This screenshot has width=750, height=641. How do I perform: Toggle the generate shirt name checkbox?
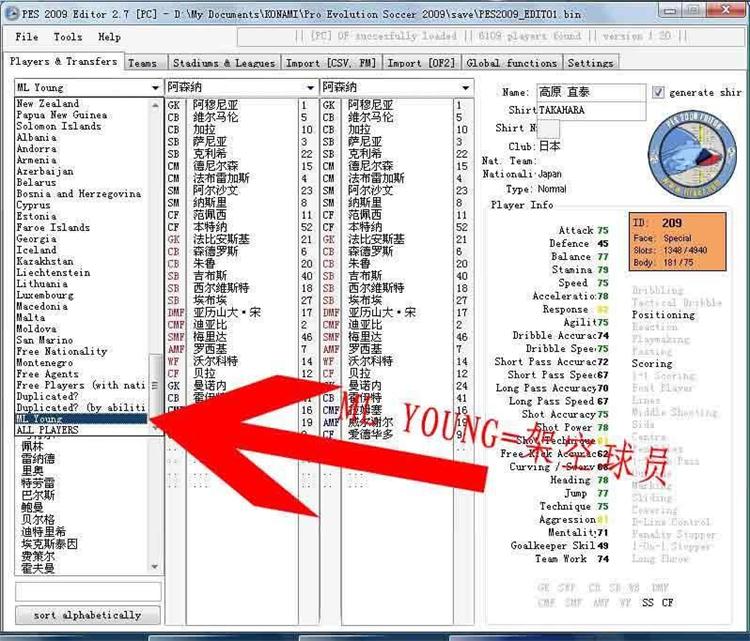(x=658, y=92)
